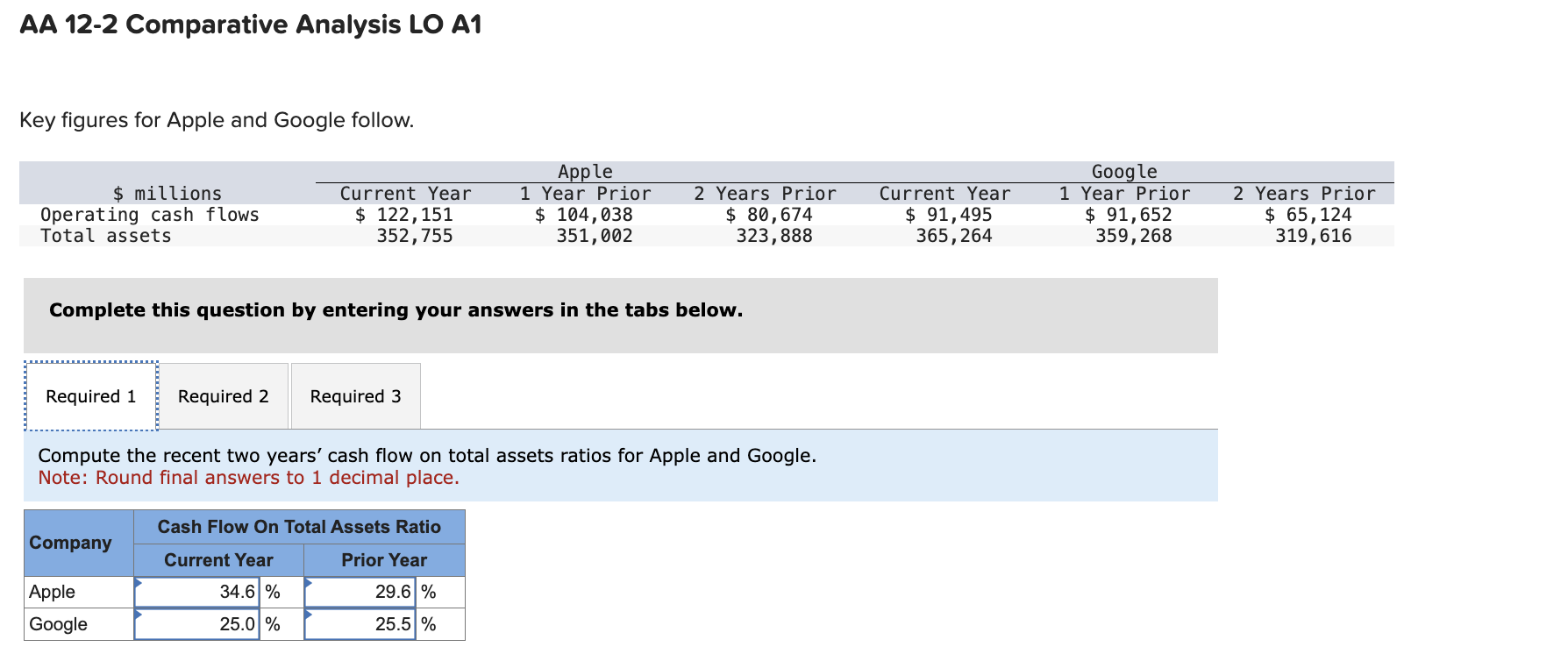
Task: Click the AA 12-2 Comparative Analysis heading
Action: click(x=251, y=25)
